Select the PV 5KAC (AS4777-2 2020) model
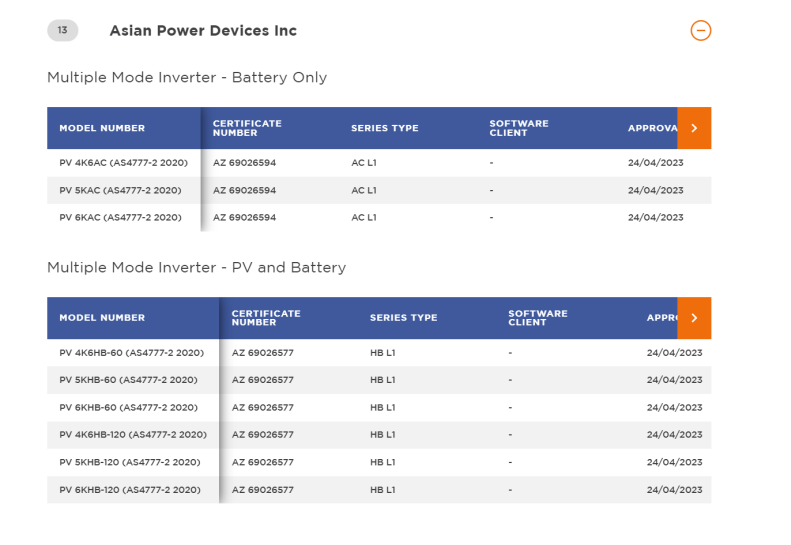791x545 pixels. point(120,190)
